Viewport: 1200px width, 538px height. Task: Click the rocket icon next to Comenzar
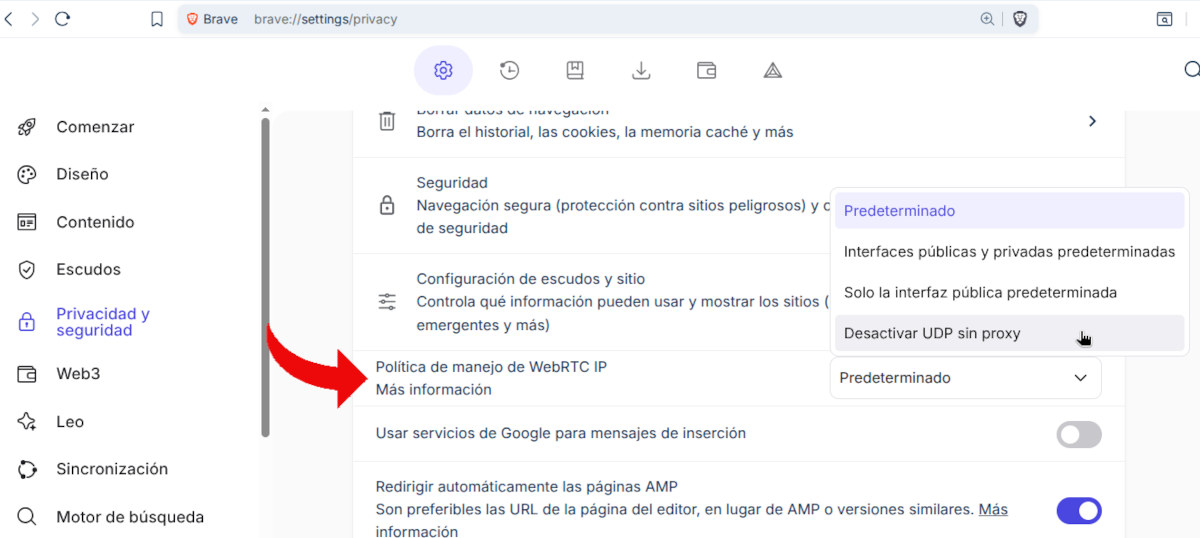(27, 127)
